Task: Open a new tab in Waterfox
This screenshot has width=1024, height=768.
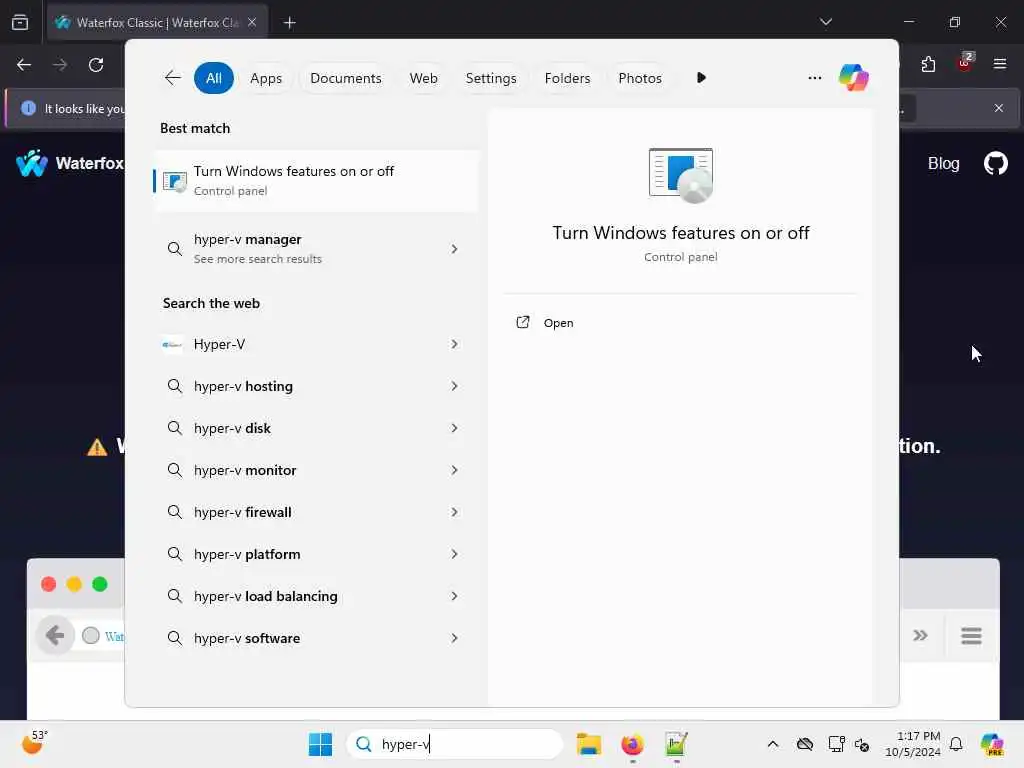Action: pos(289,23)
